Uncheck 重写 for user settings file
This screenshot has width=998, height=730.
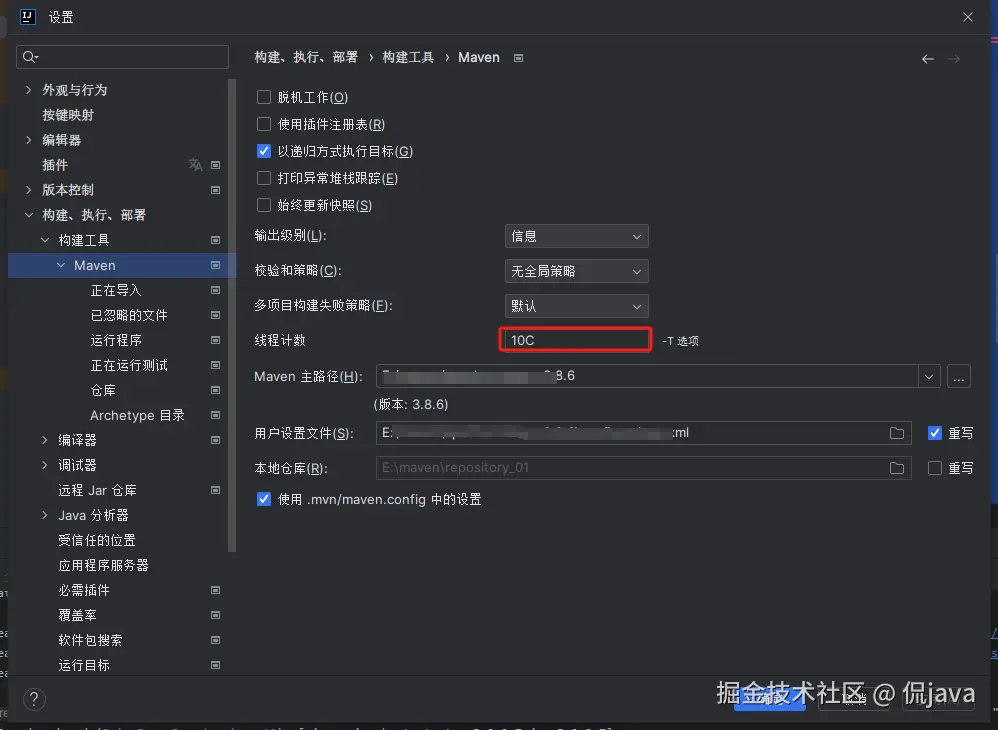click(x=934, y=433)
